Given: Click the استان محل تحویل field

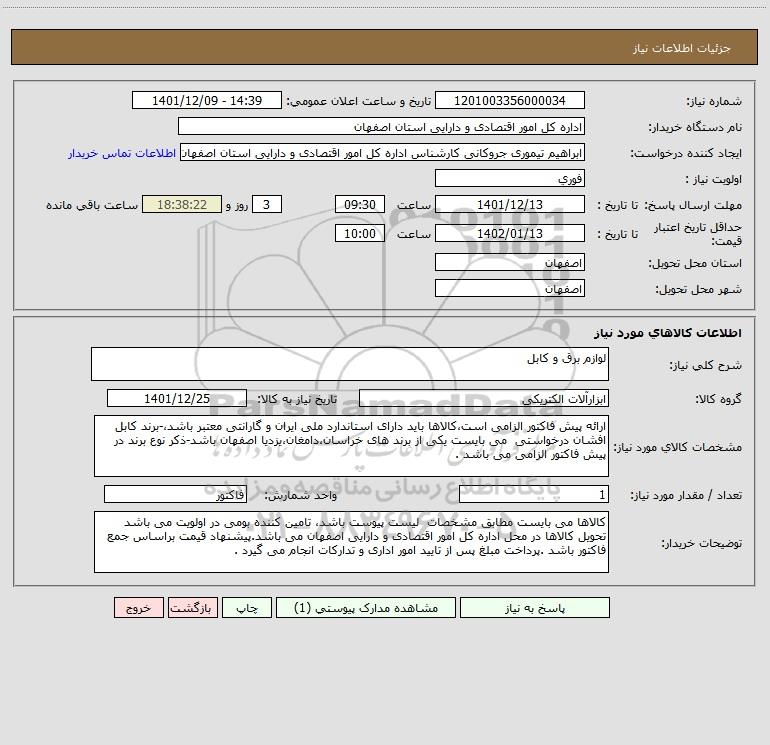Looking at the screenshot, I should coord(510,262).
